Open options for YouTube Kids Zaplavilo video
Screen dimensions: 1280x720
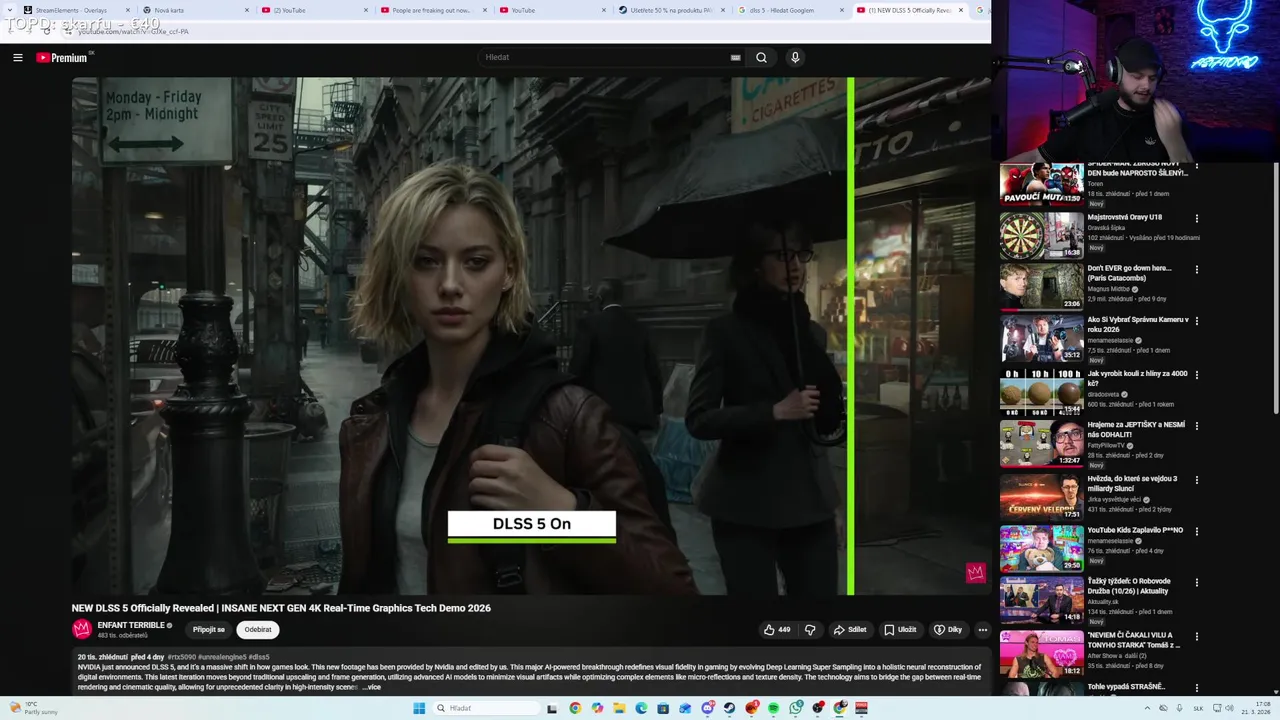click(1197, 531)
